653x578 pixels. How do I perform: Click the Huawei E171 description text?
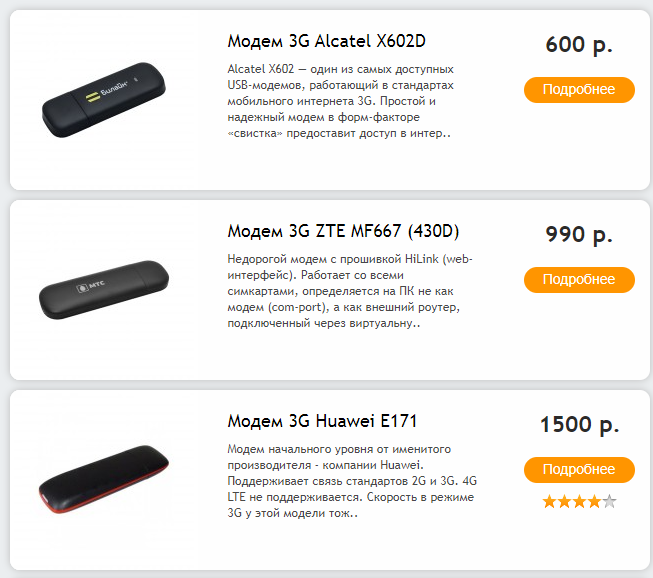350,481
